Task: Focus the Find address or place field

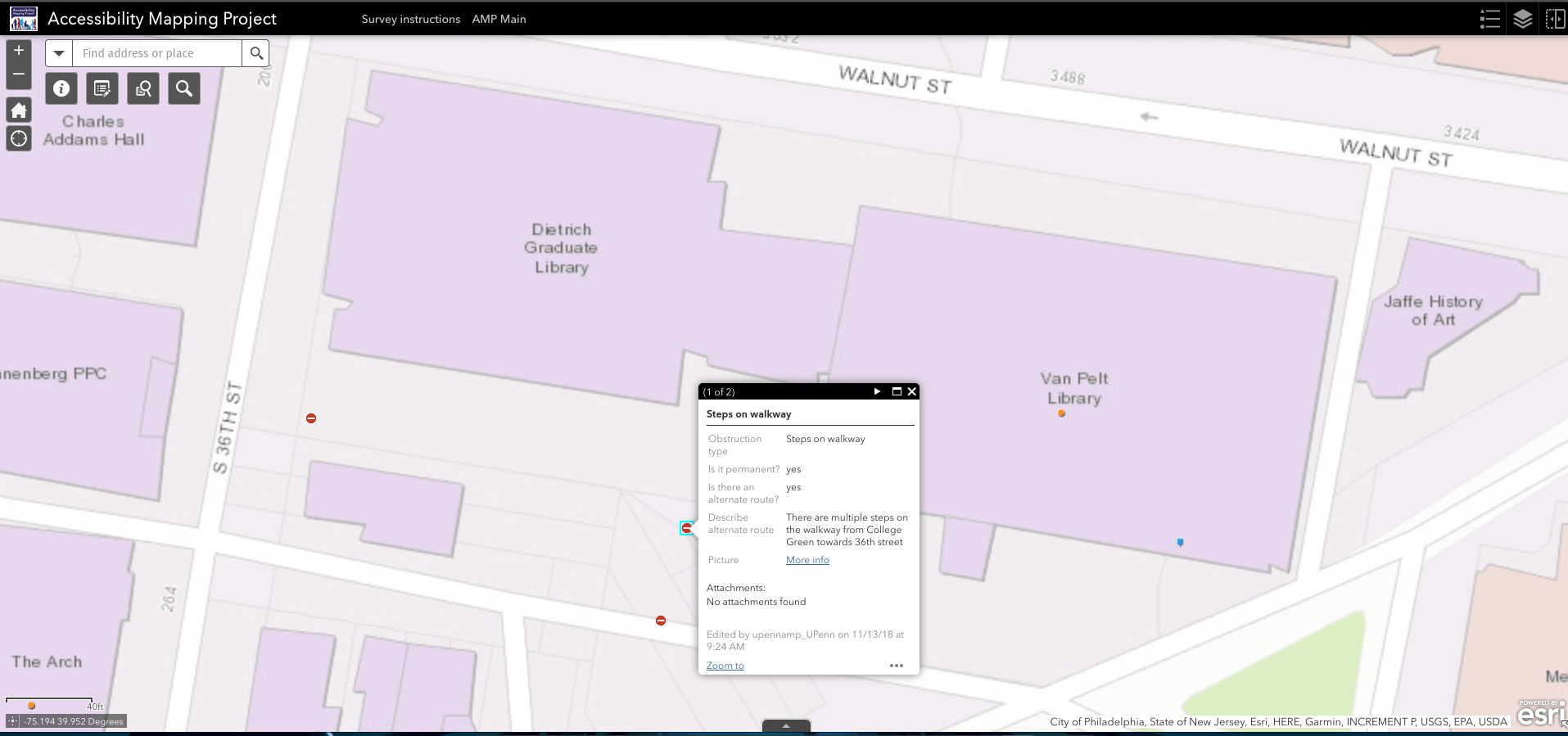Action: 157,53
